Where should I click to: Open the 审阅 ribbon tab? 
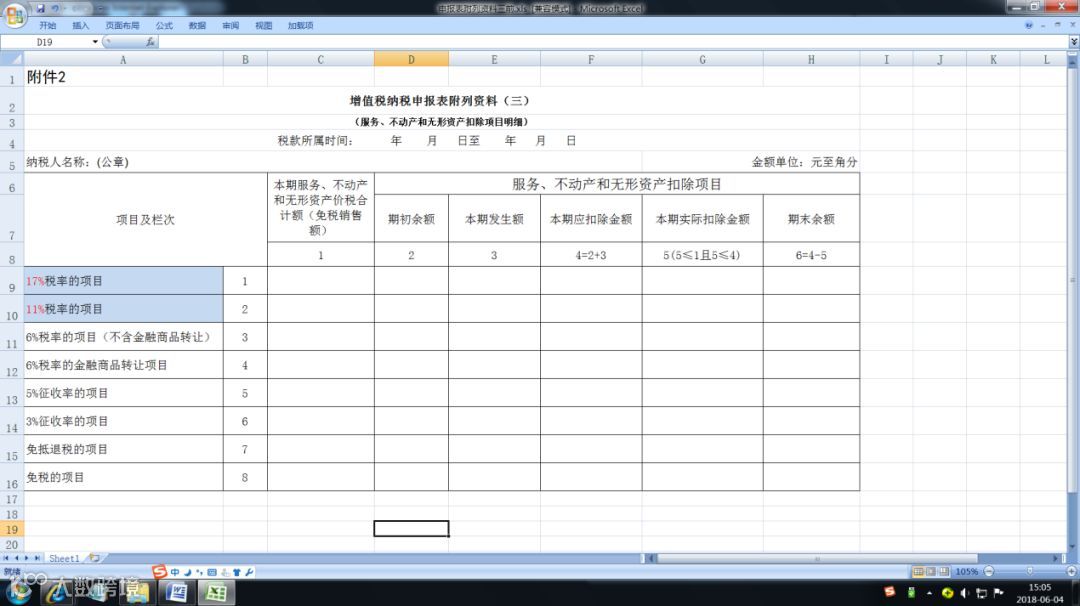click(231, 25)
